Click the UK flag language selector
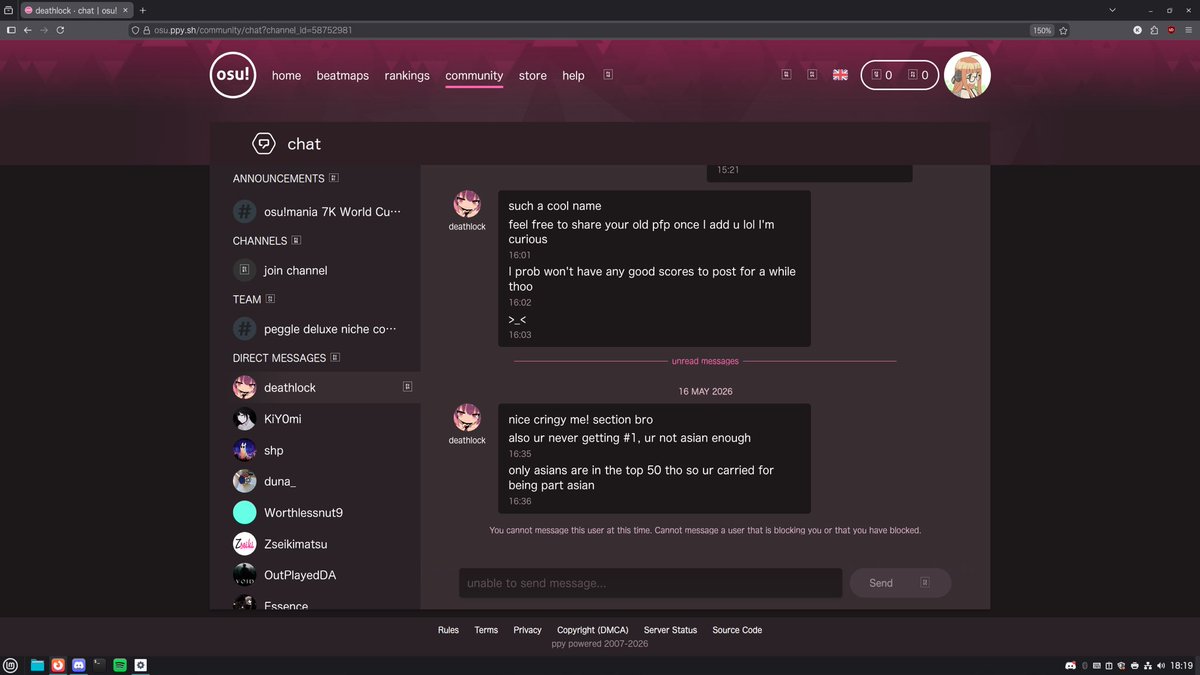This screenshot has width=1200, height=675. (840, 75)
